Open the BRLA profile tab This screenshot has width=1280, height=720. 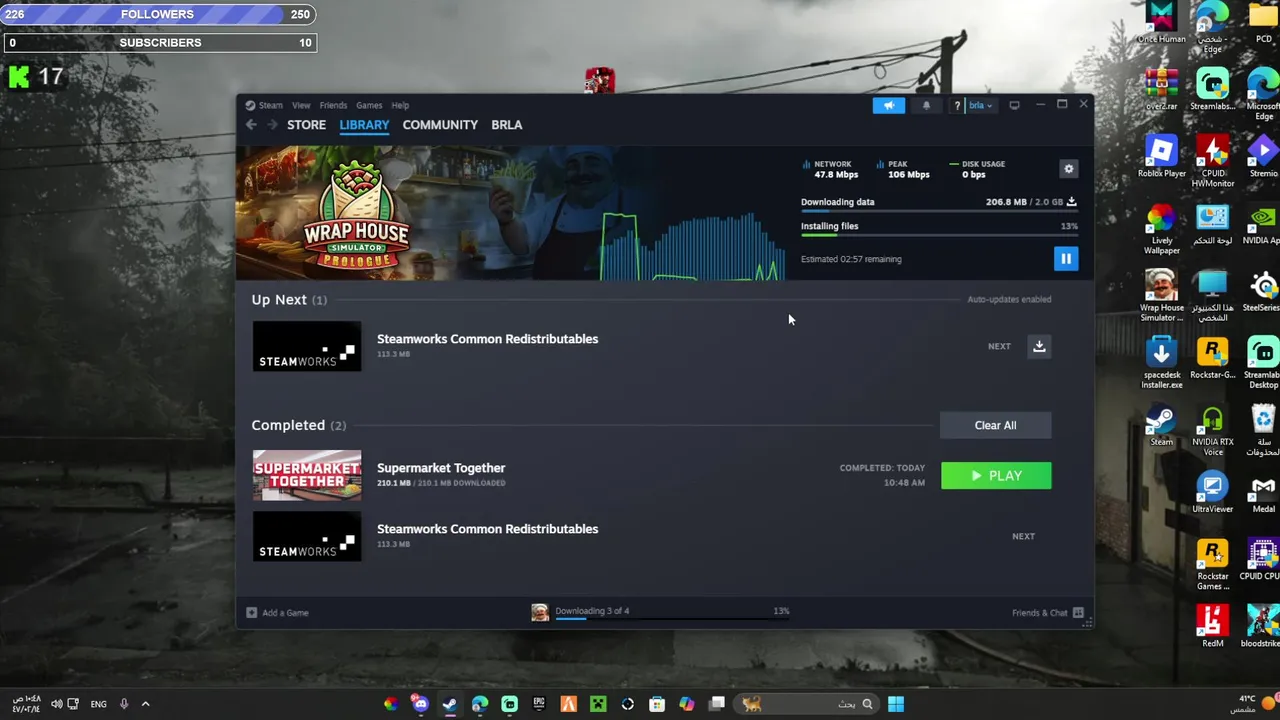pos(506,125)
